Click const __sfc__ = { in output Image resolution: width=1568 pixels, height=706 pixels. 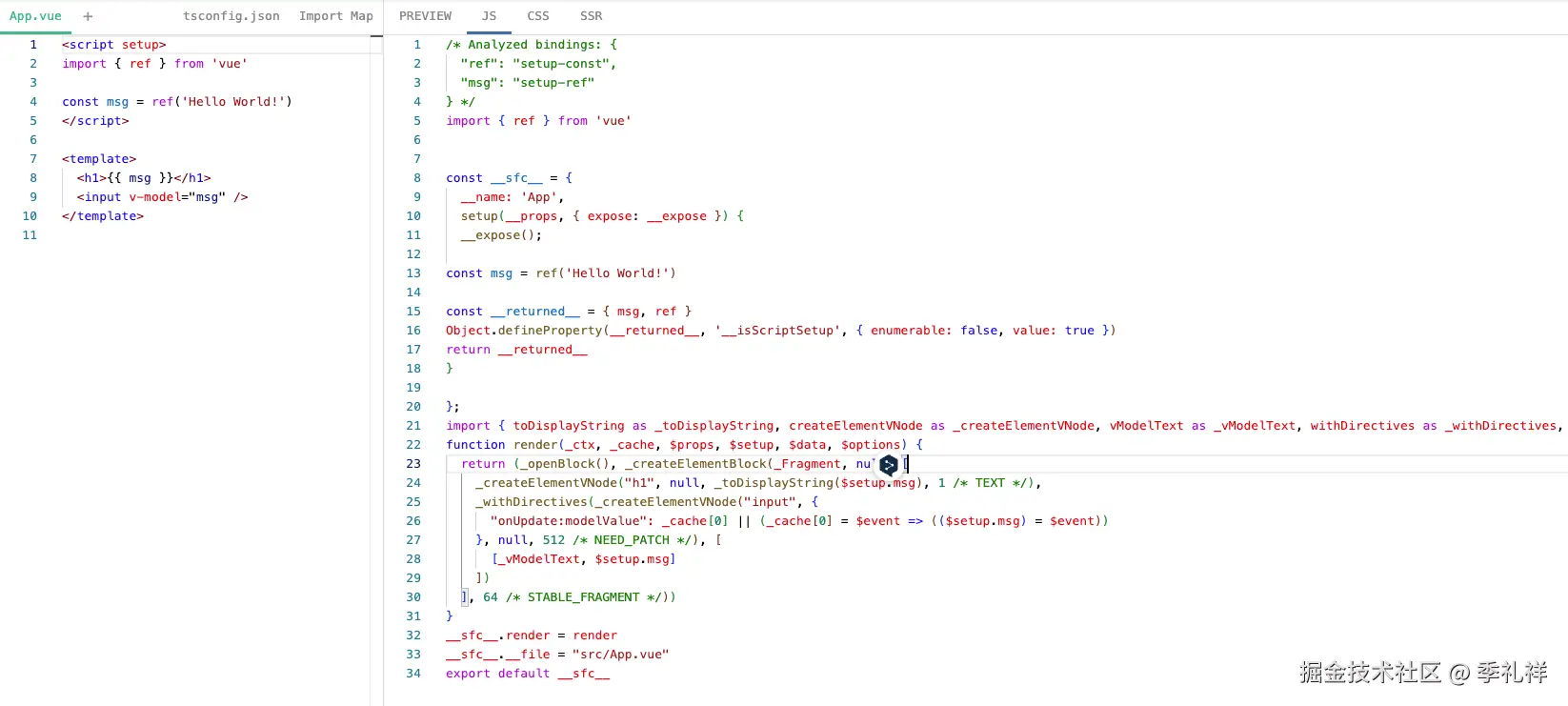point(510,178)
